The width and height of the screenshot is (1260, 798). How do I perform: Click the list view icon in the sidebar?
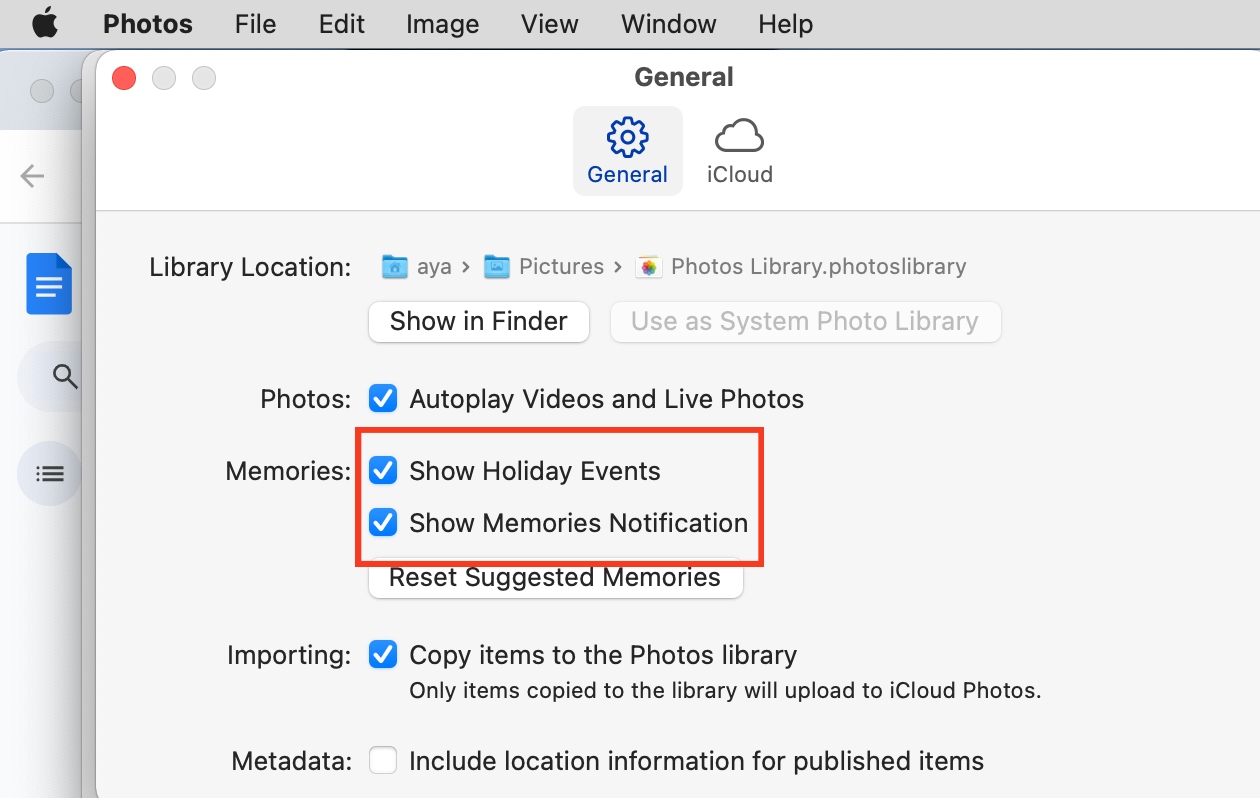pyautogui.click(x=49, y=473)
